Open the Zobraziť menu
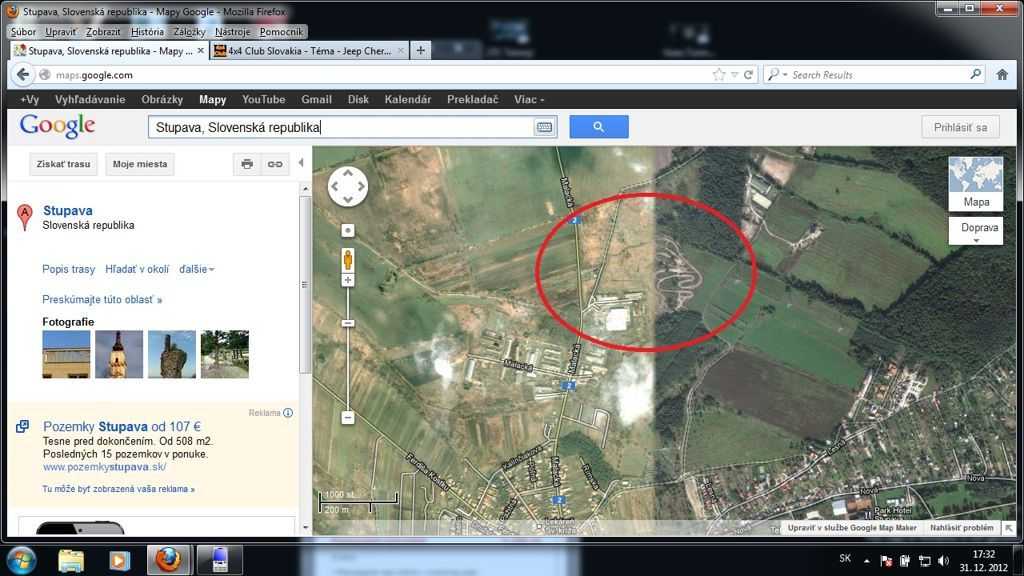This screenshot has height=576, width=1024. coord(103,31)
